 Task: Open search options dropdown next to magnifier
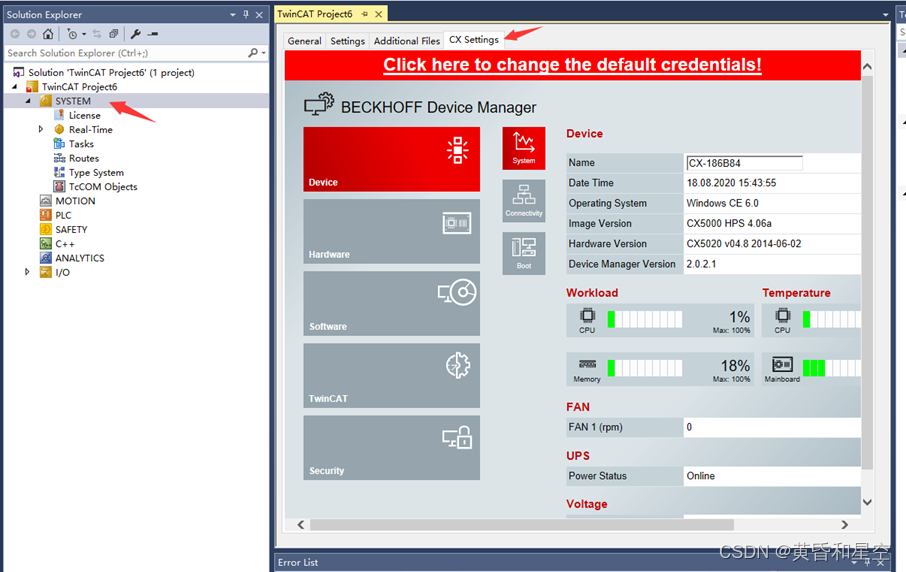(x=263, y=53)
